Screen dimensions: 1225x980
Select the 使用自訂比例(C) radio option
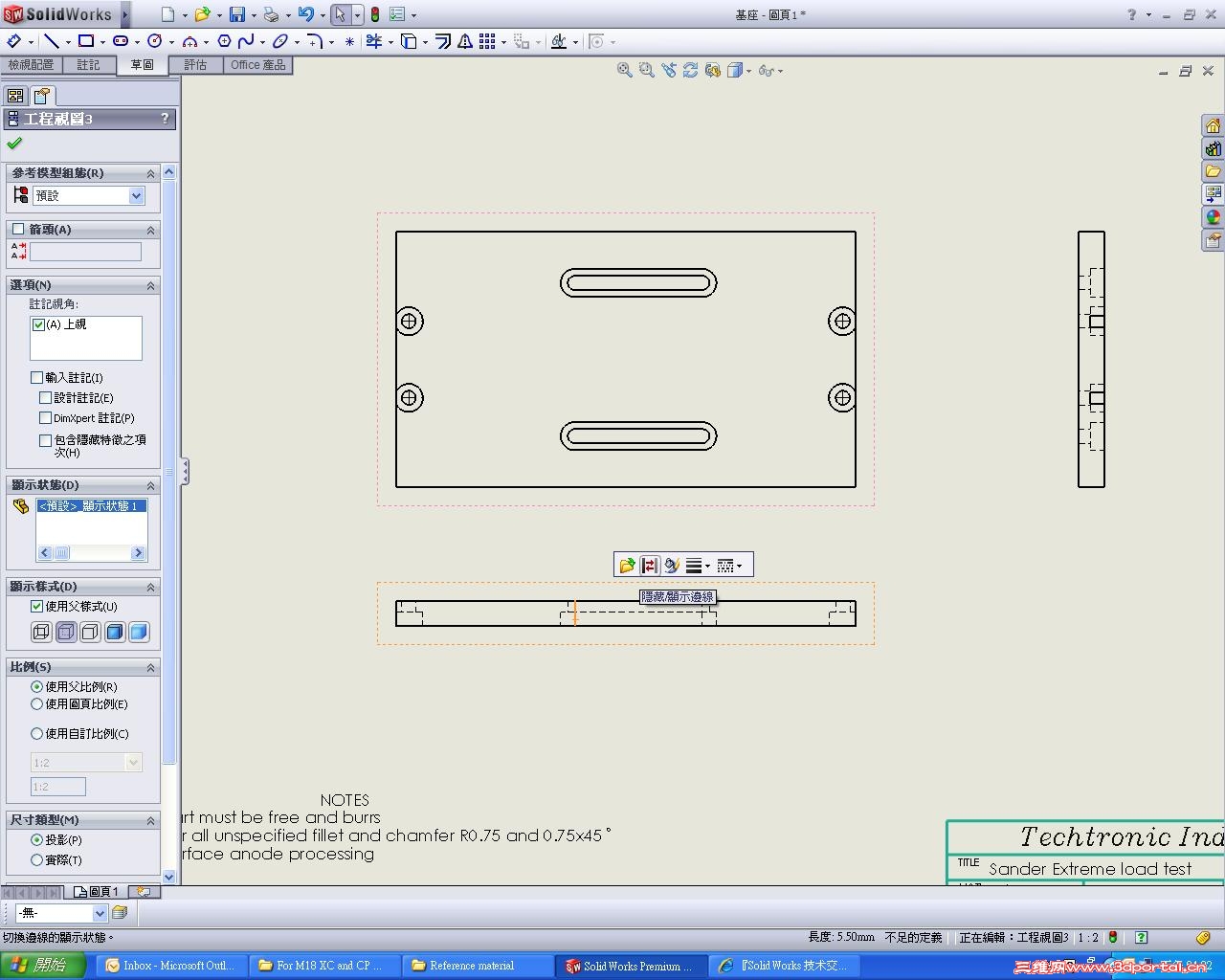(x=36, y=734)
